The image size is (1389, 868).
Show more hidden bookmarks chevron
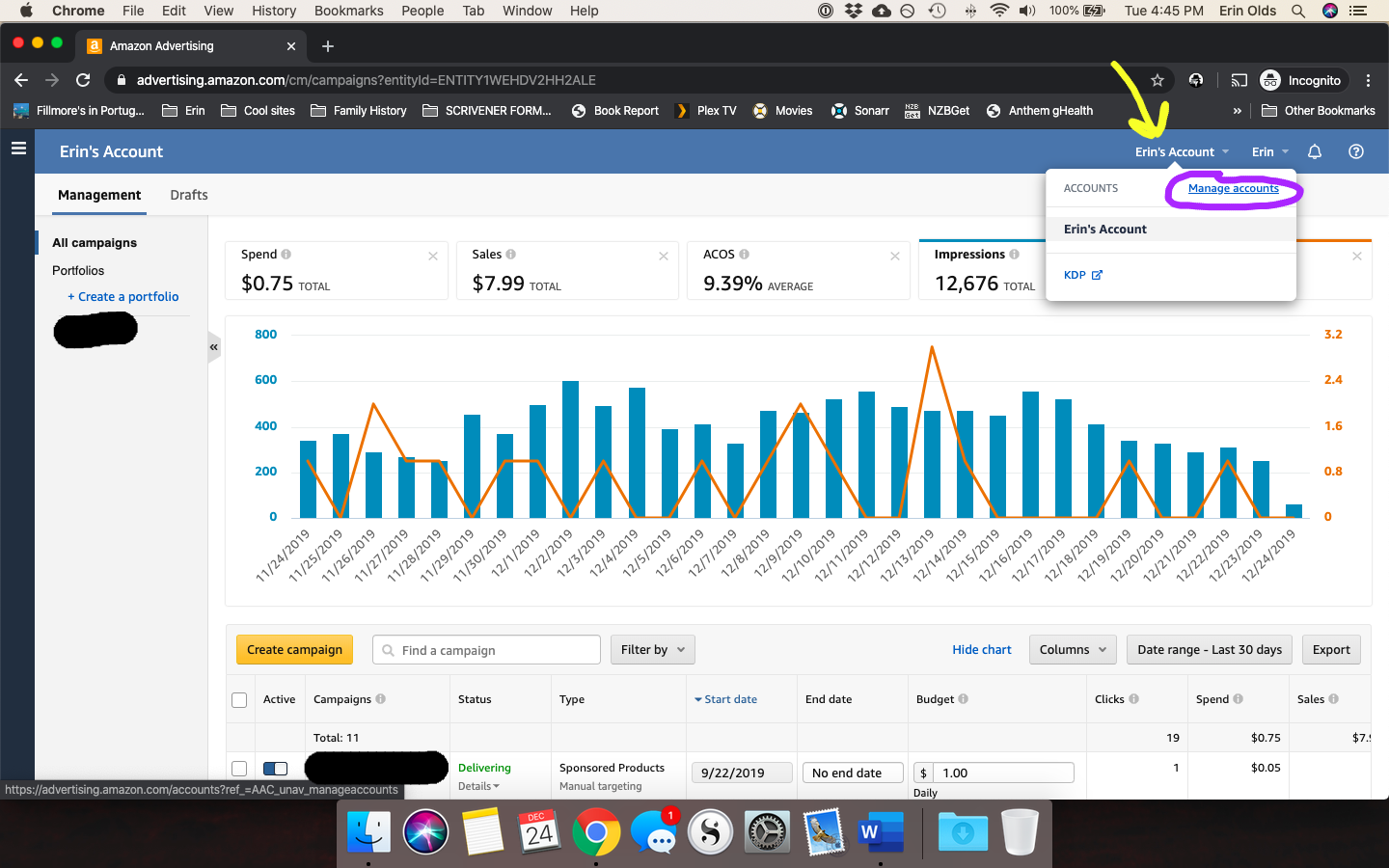pyautogui.click(x=1238, y=111)
